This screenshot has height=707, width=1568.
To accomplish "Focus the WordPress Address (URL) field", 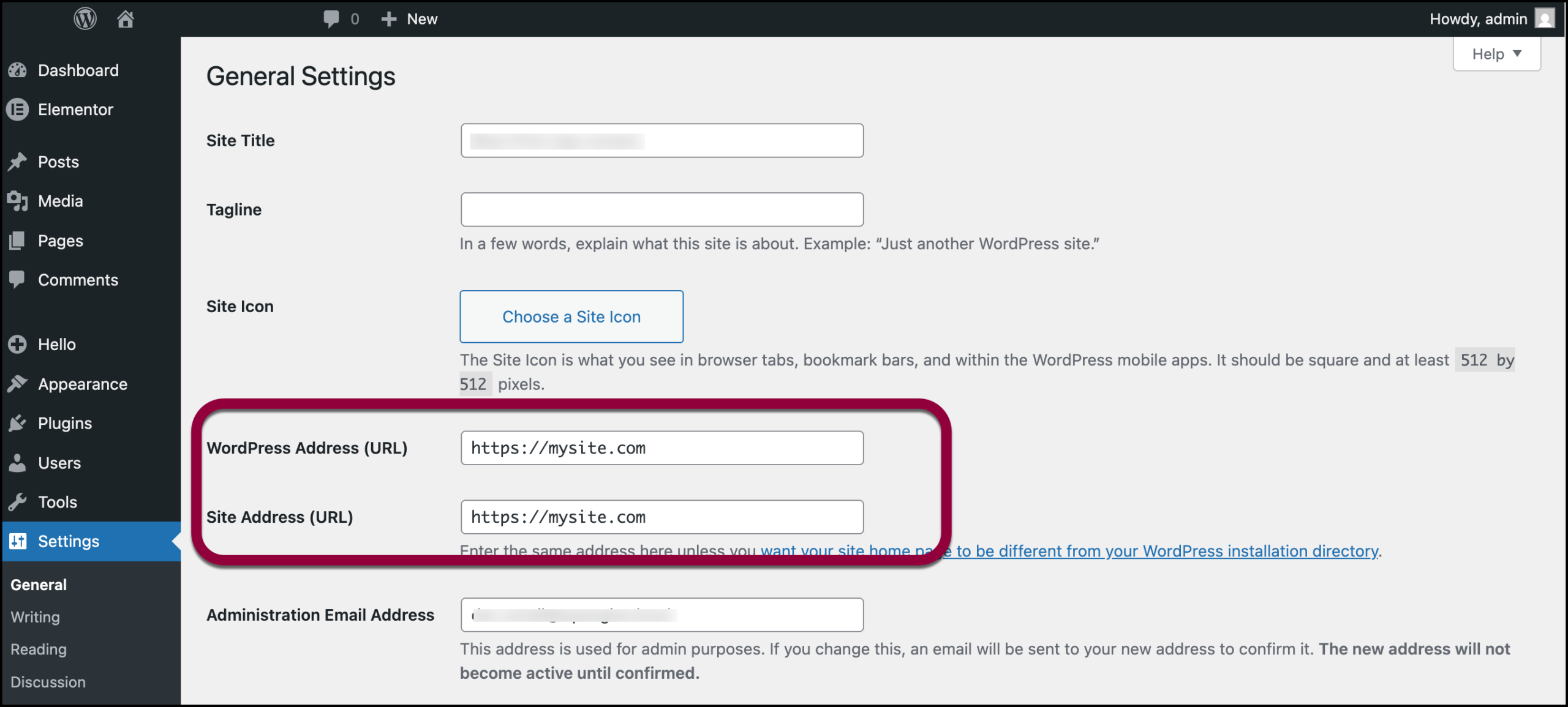I will tap(661, 448).
